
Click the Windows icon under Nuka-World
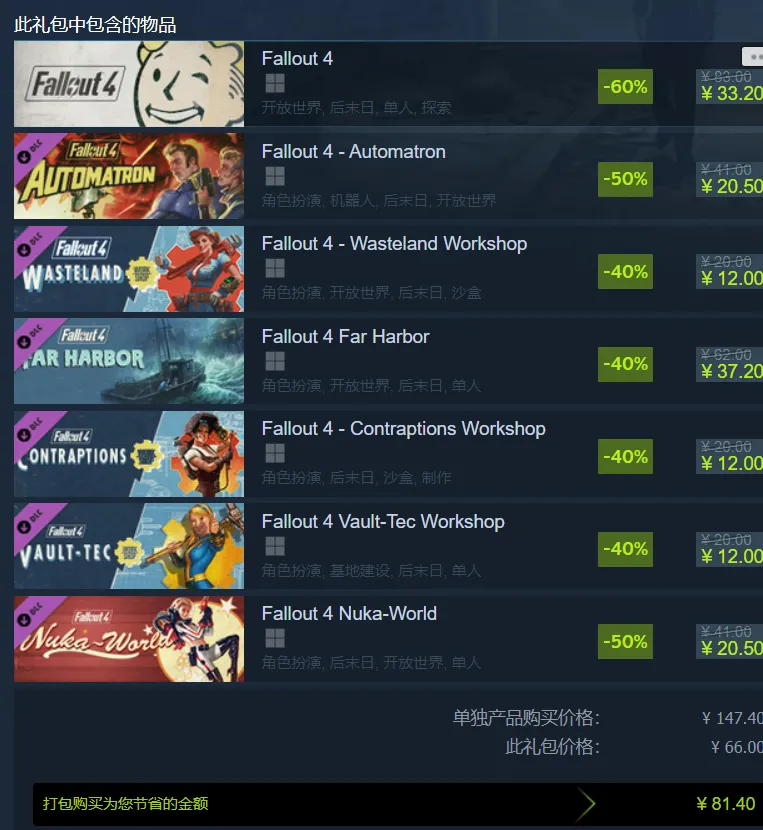(x=275, y=638)
